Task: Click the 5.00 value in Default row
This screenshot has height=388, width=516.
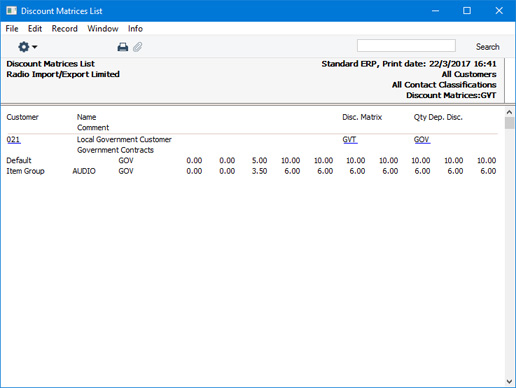Action: (x=259, y=160)
